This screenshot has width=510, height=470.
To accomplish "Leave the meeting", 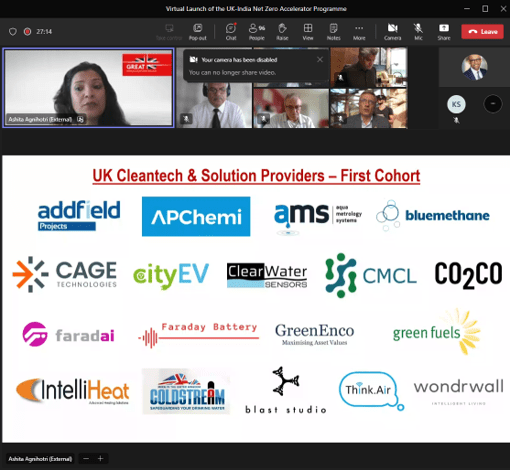I will (x=482, y=32).
